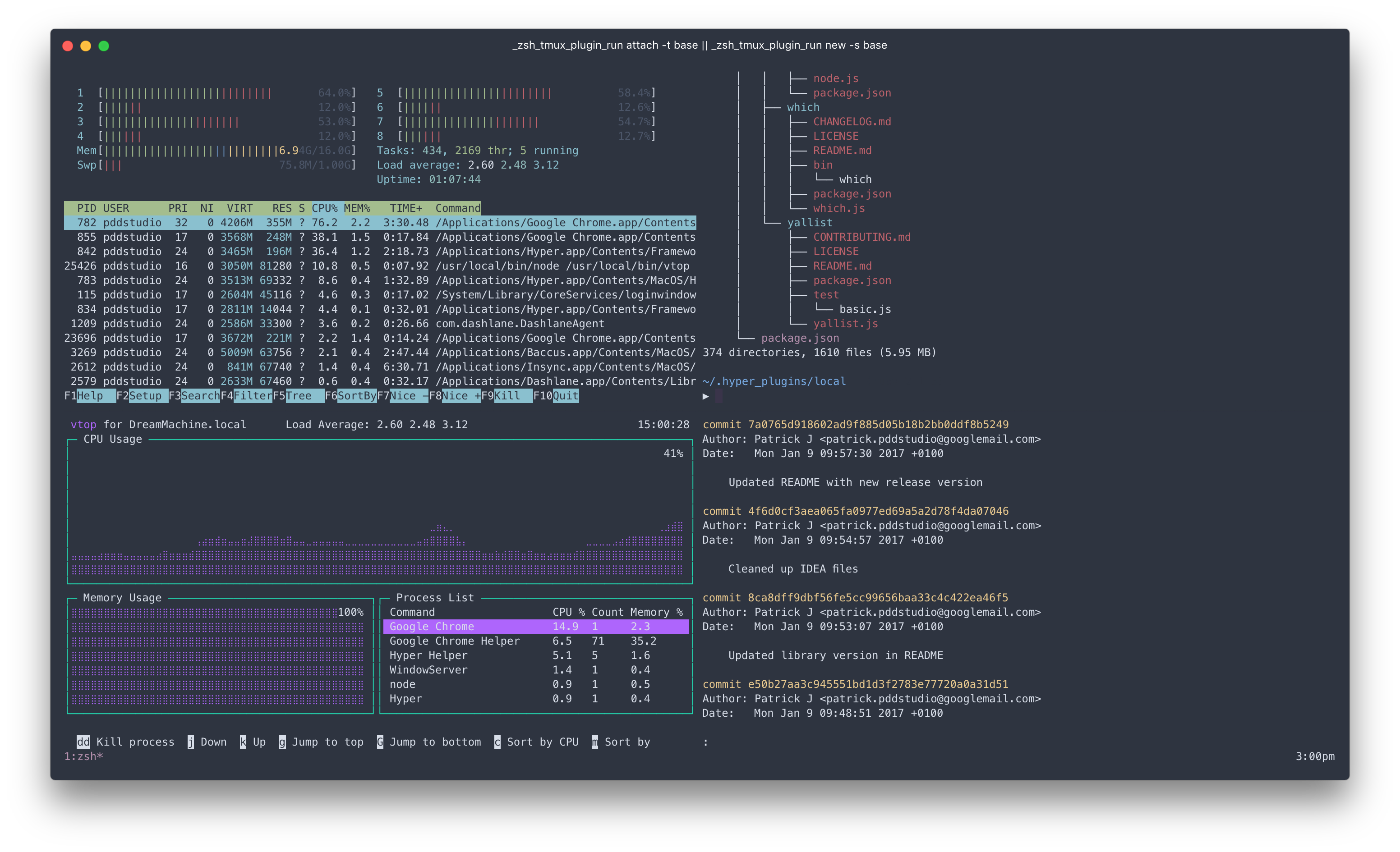1400x852 pixels.
Task: Open F2 Setup in htop
Action: [x=145, y=395]
